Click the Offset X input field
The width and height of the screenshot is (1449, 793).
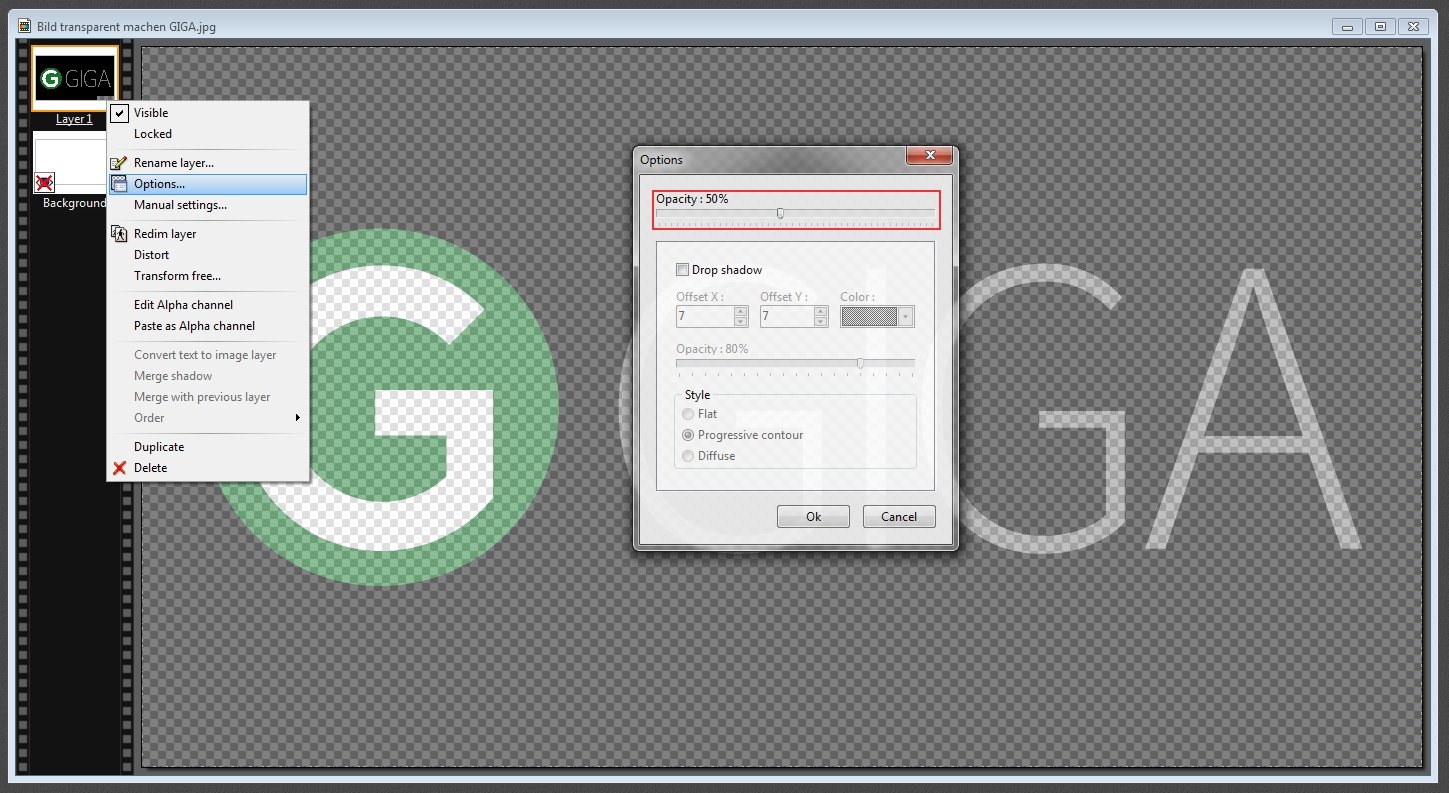coord(705,316)
